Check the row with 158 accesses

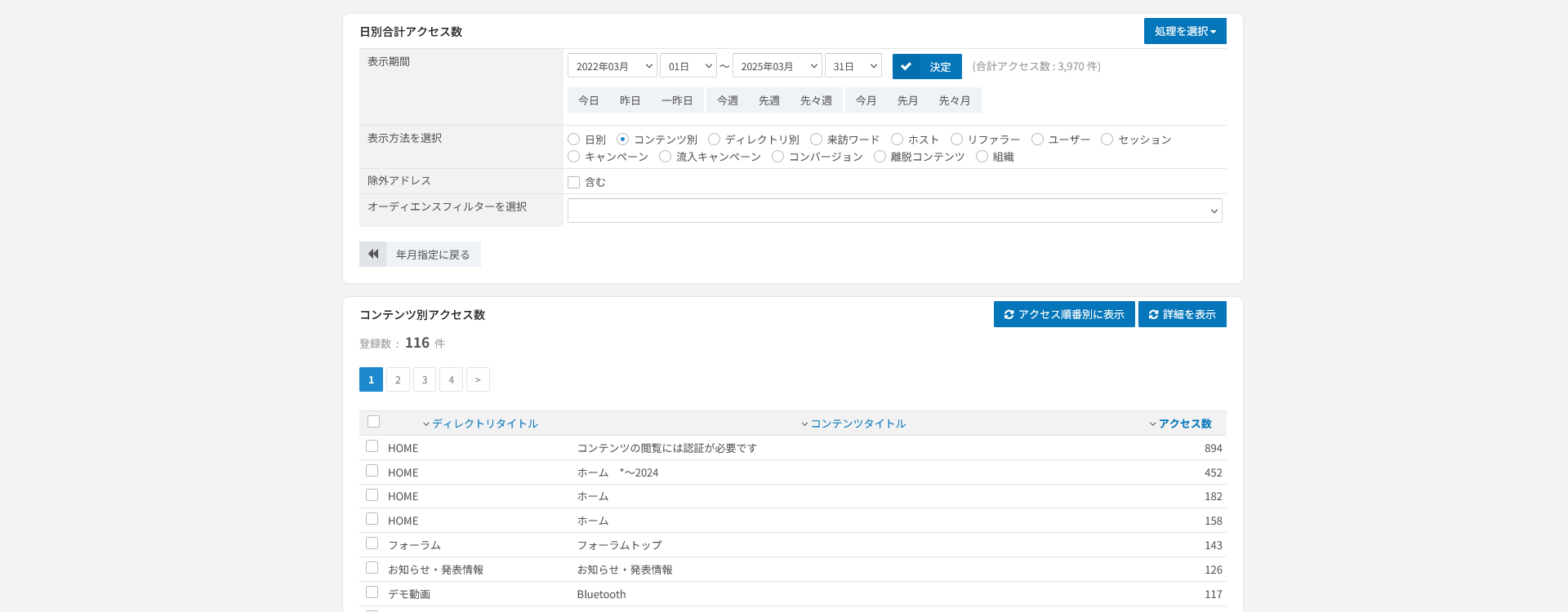point(372,519)
